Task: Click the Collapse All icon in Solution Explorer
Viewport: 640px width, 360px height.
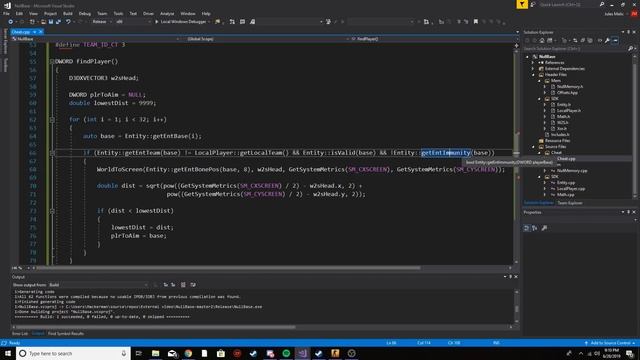Action: click(x=582, y=40)
